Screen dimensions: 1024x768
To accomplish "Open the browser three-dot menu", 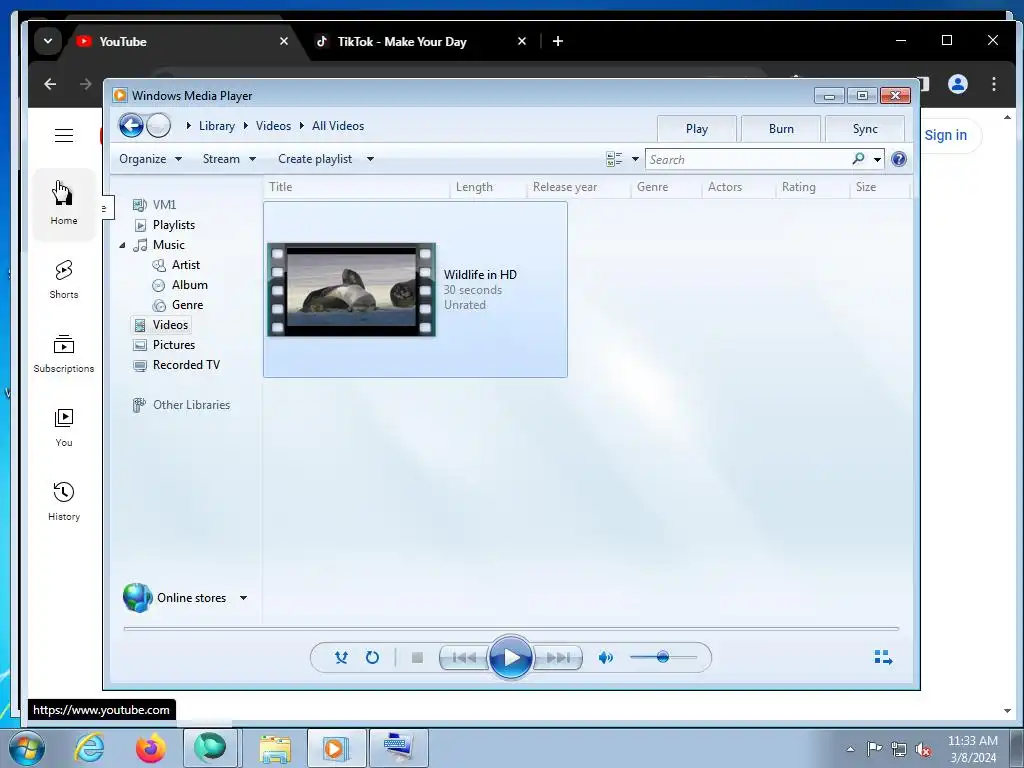I will tap(993, 84).
